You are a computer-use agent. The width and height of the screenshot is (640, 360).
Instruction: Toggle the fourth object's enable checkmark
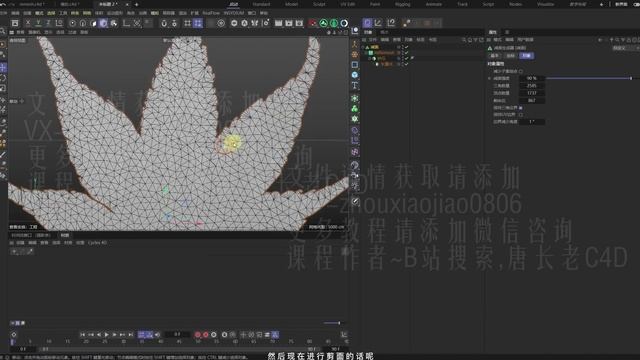click(x=407, y=64)
